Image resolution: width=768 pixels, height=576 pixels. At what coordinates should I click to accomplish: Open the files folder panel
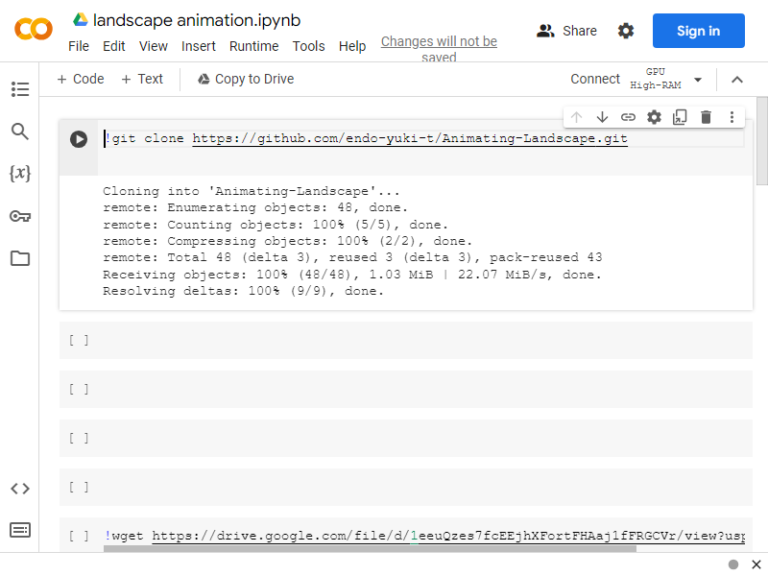(x=20, y=258)
